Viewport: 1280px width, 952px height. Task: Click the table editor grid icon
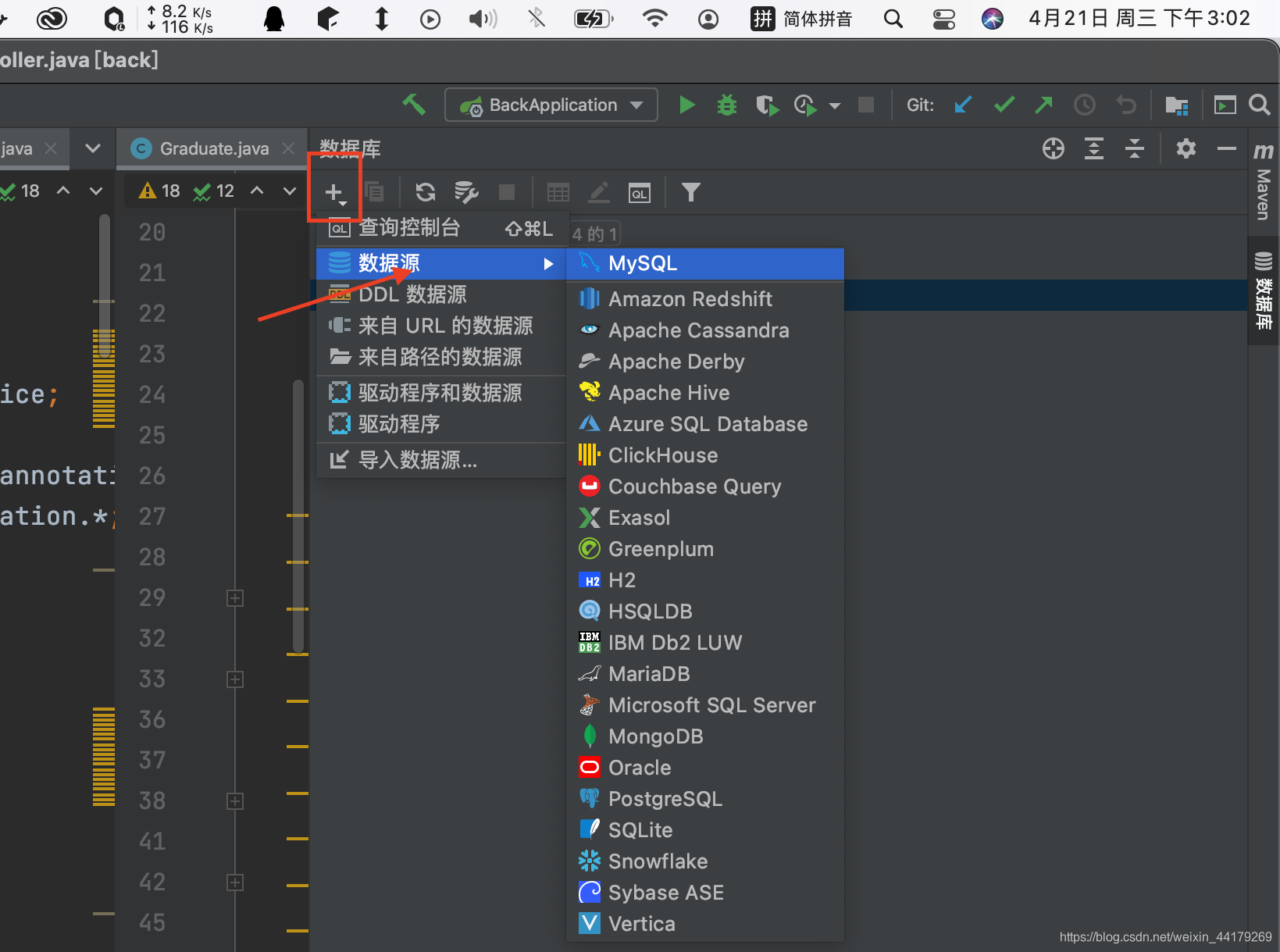[x=558, y=192]
